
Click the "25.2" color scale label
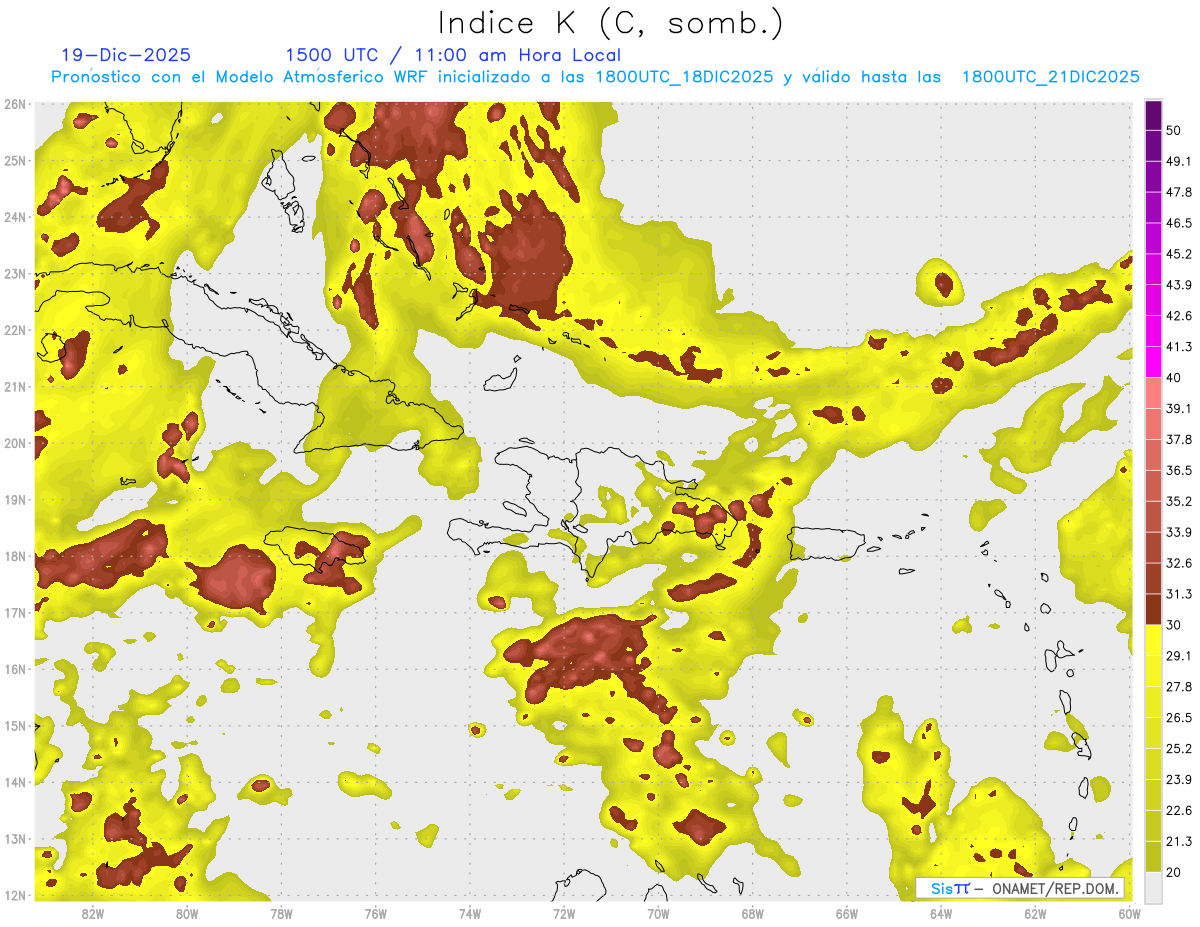click(x=1178, y=749)
